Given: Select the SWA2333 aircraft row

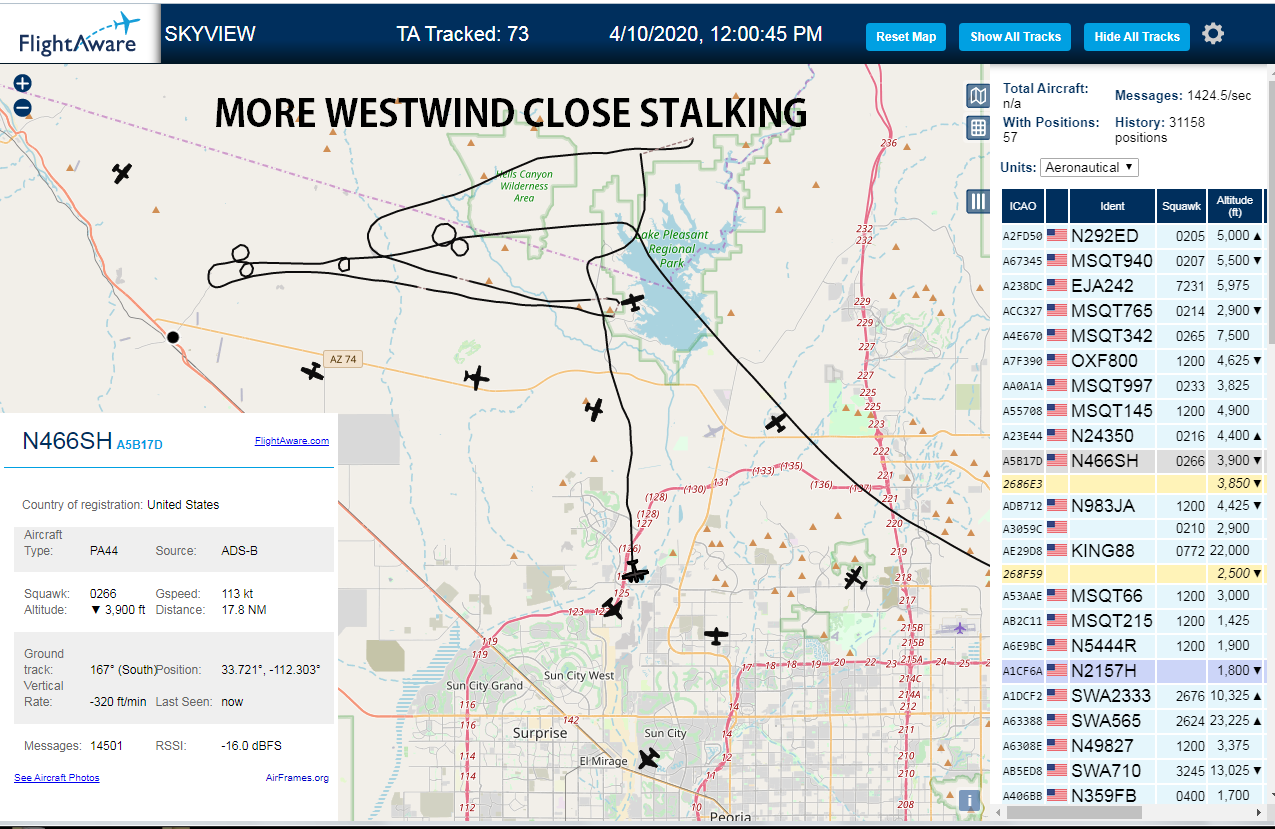Looking at the screenshot, I should 1133,696.
